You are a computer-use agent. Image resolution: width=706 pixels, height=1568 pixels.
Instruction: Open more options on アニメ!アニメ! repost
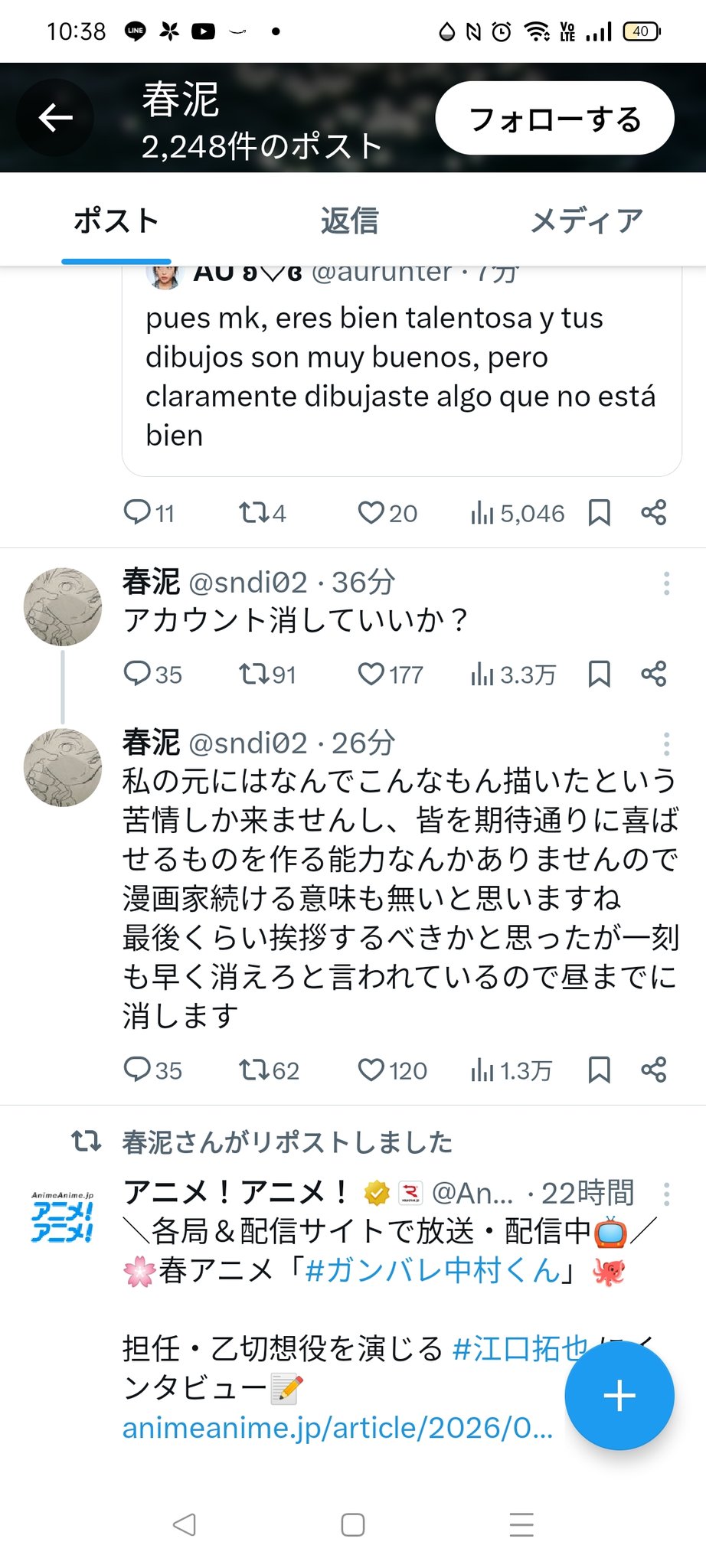pos(666,1194)
